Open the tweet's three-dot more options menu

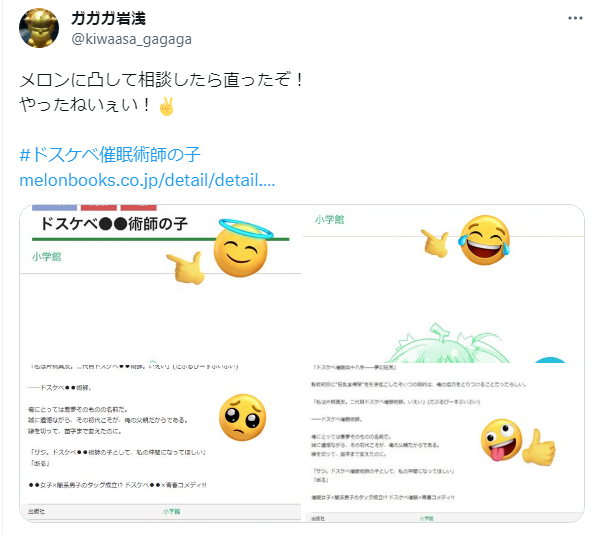click(575, 18)
